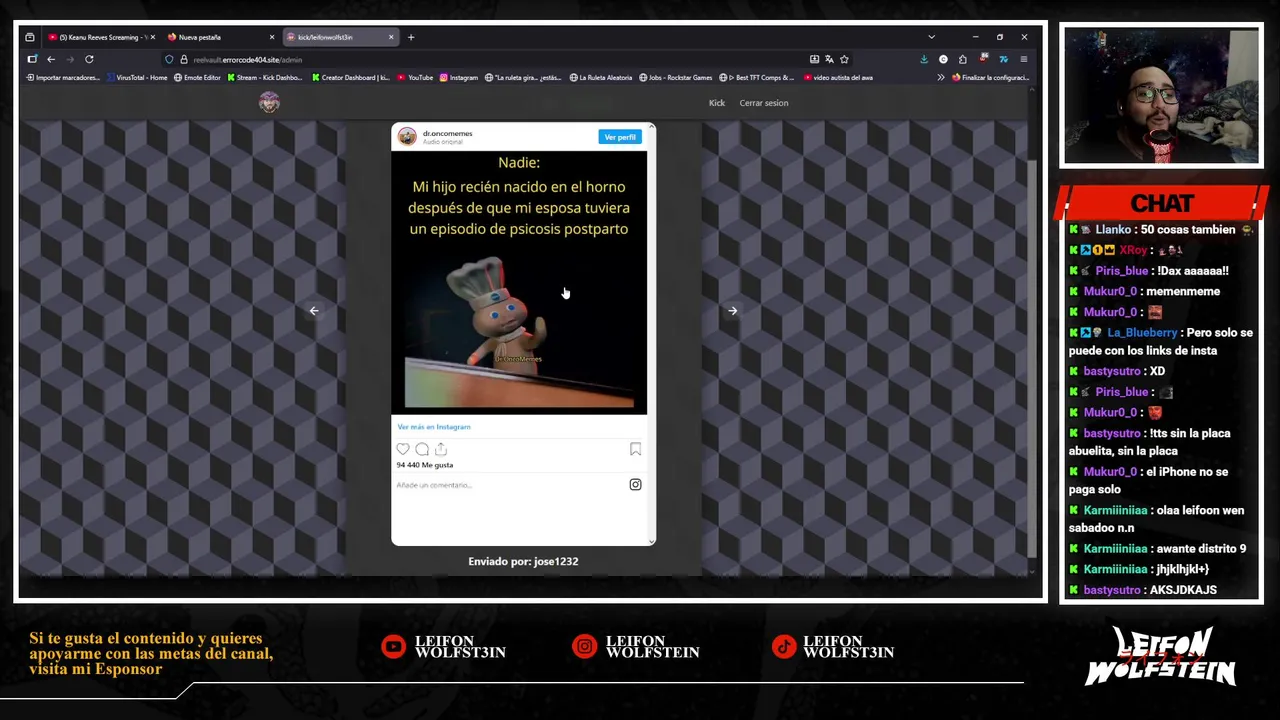
Task: Go to next reel with right arrow
Action: pos(732,311)
